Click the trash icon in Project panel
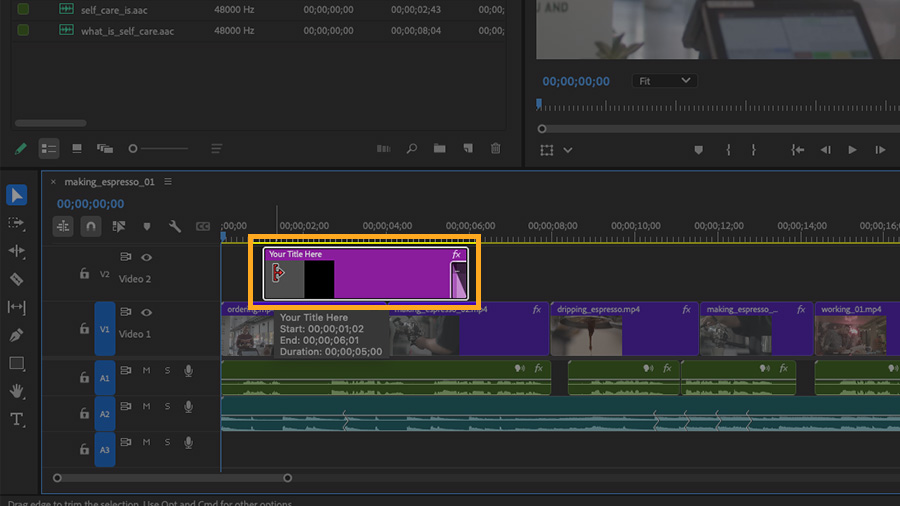Image resolution: width=900 pixels, height=506 pixels. tap(495, 149)
